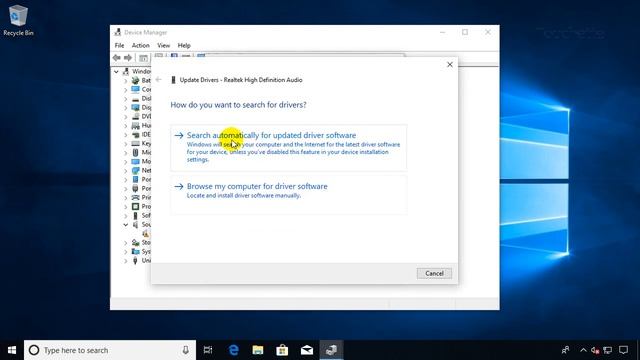This screenshot has width=640, height=360.
Task: Expand the Batteries category chevron
Action: 126,80
